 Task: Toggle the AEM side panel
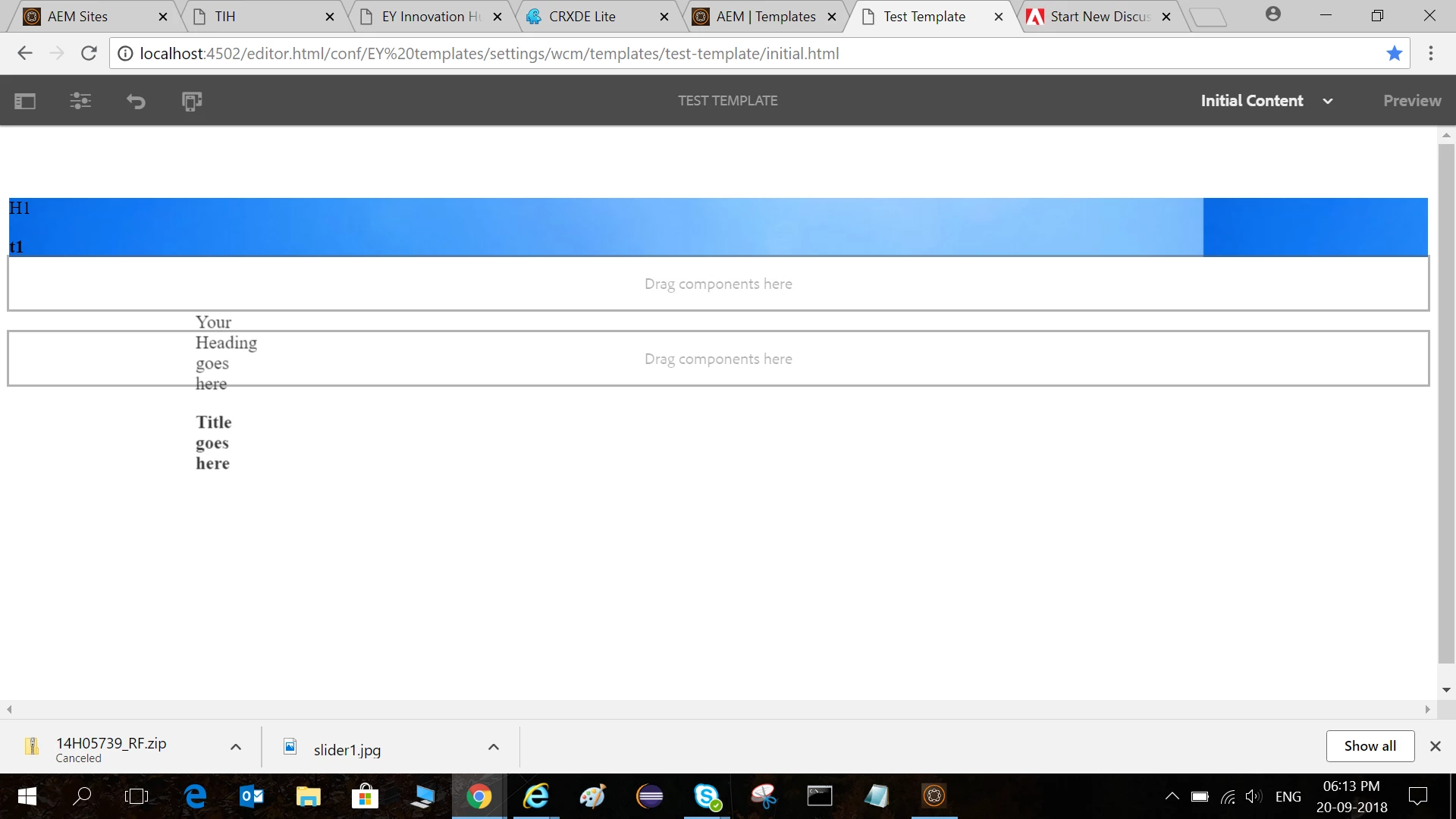25,101
